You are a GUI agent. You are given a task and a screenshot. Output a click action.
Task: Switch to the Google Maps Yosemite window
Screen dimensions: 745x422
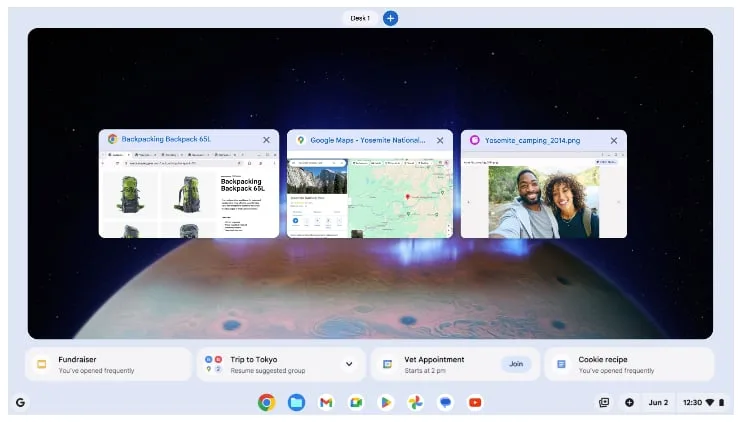[x=370, y=183]
